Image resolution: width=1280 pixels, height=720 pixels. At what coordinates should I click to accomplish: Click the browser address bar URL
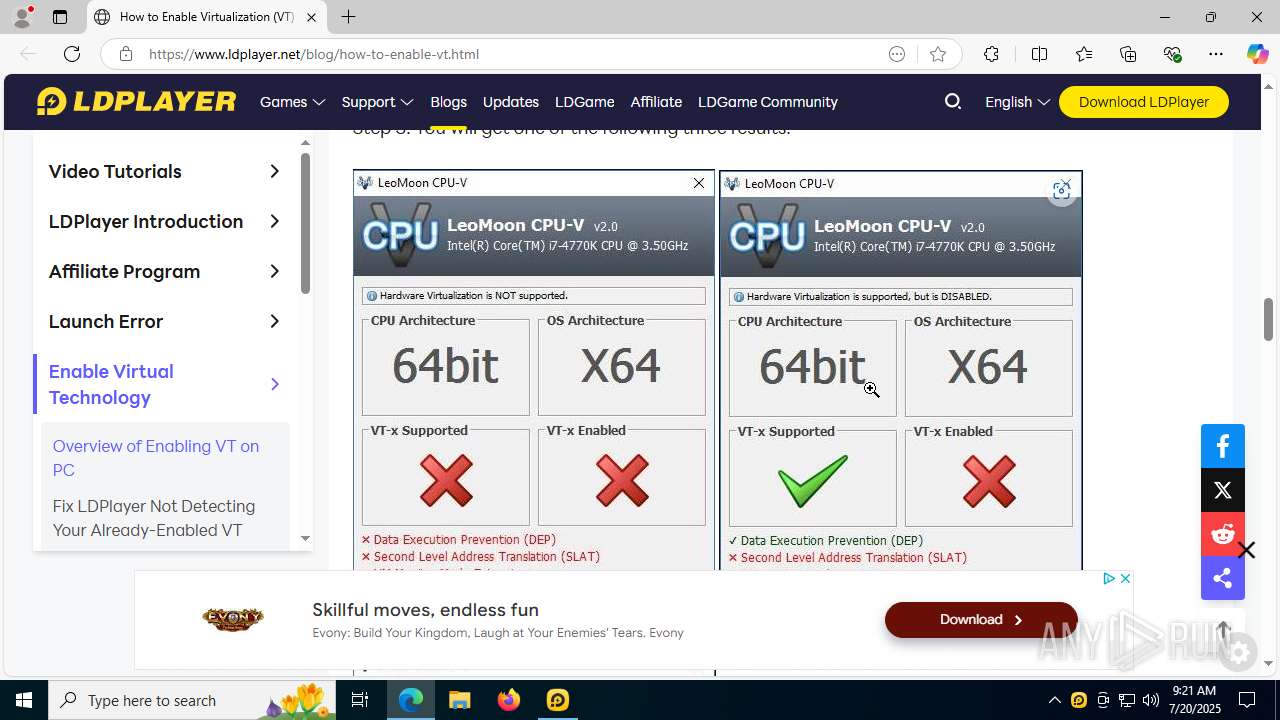[x=314, y=54]
